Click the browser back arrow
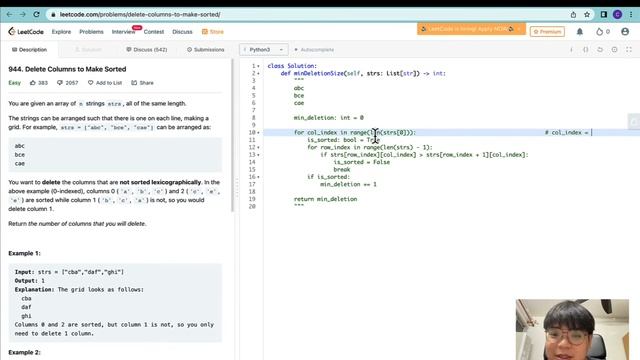The height and width of the screenshot is (360, 640). [9, 14]
